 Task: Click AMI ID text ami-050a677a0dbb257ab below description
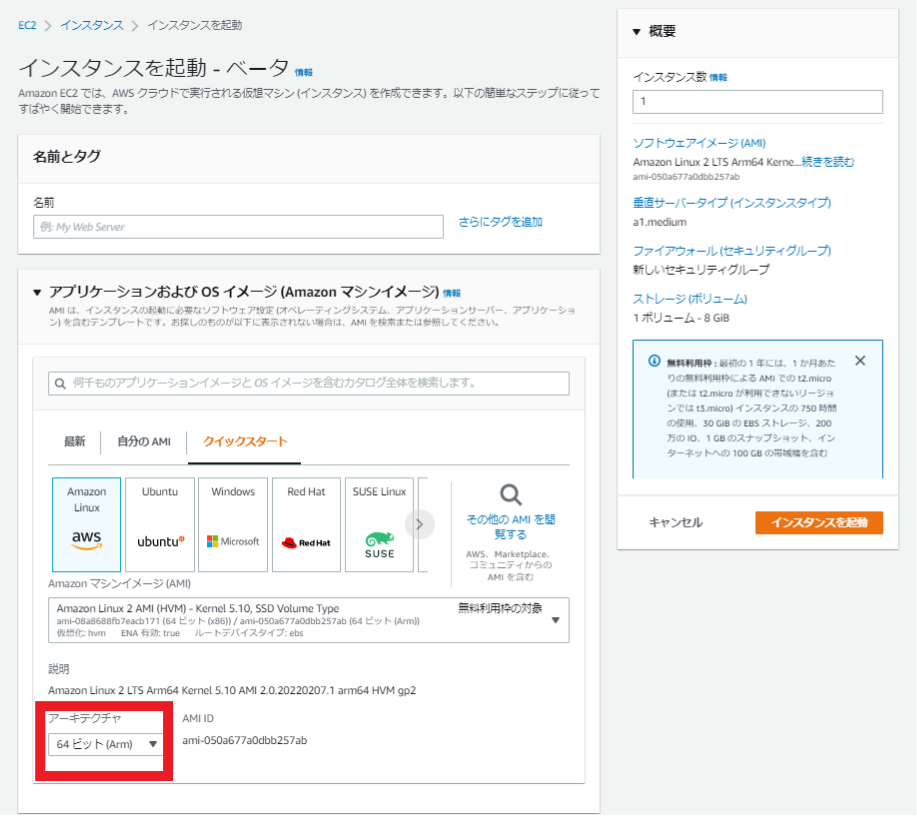coord(244,740)
